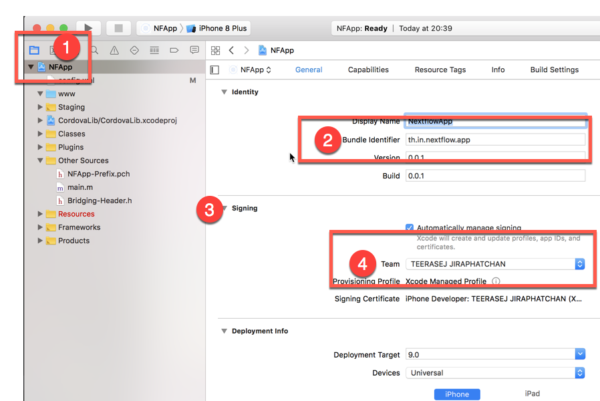Open the debug navigator icon
Screen dimensions: 600x401
154,50
